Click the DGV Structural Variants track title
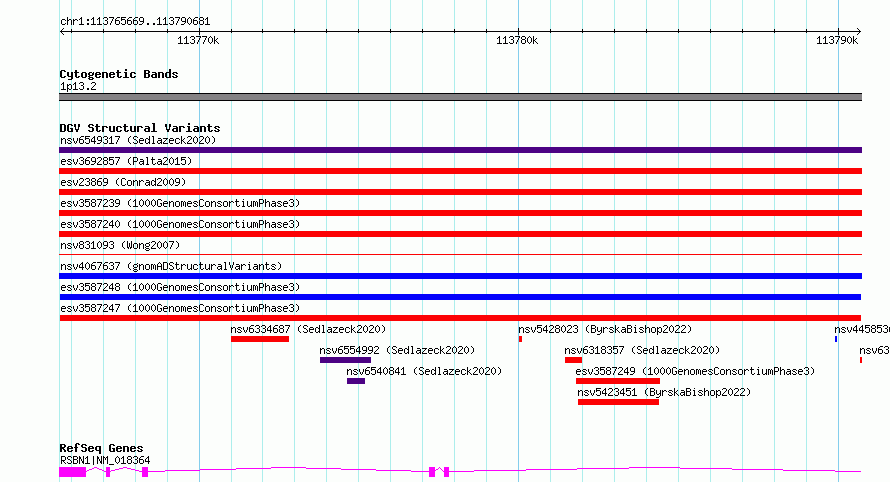The image size is (890, 482). pyautogui.click(x=140, y=128)
